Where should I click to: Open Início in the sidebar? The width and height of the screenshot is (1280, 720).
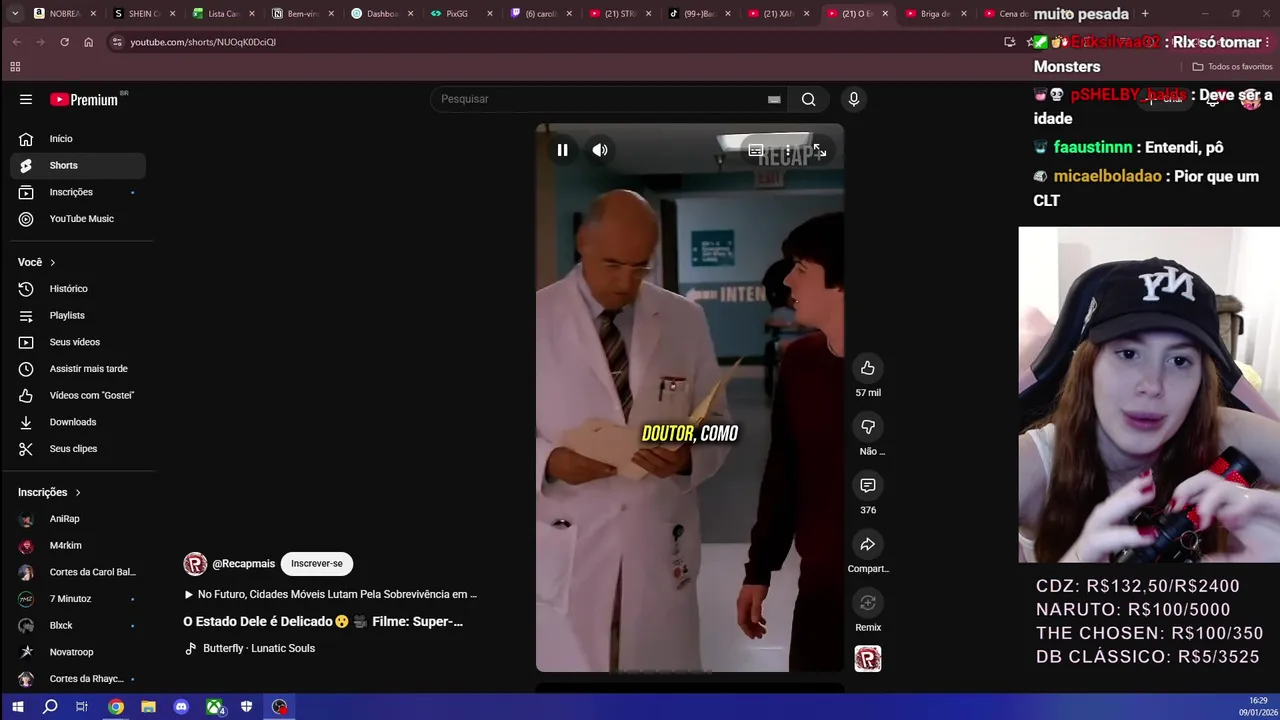pos(78,139)
